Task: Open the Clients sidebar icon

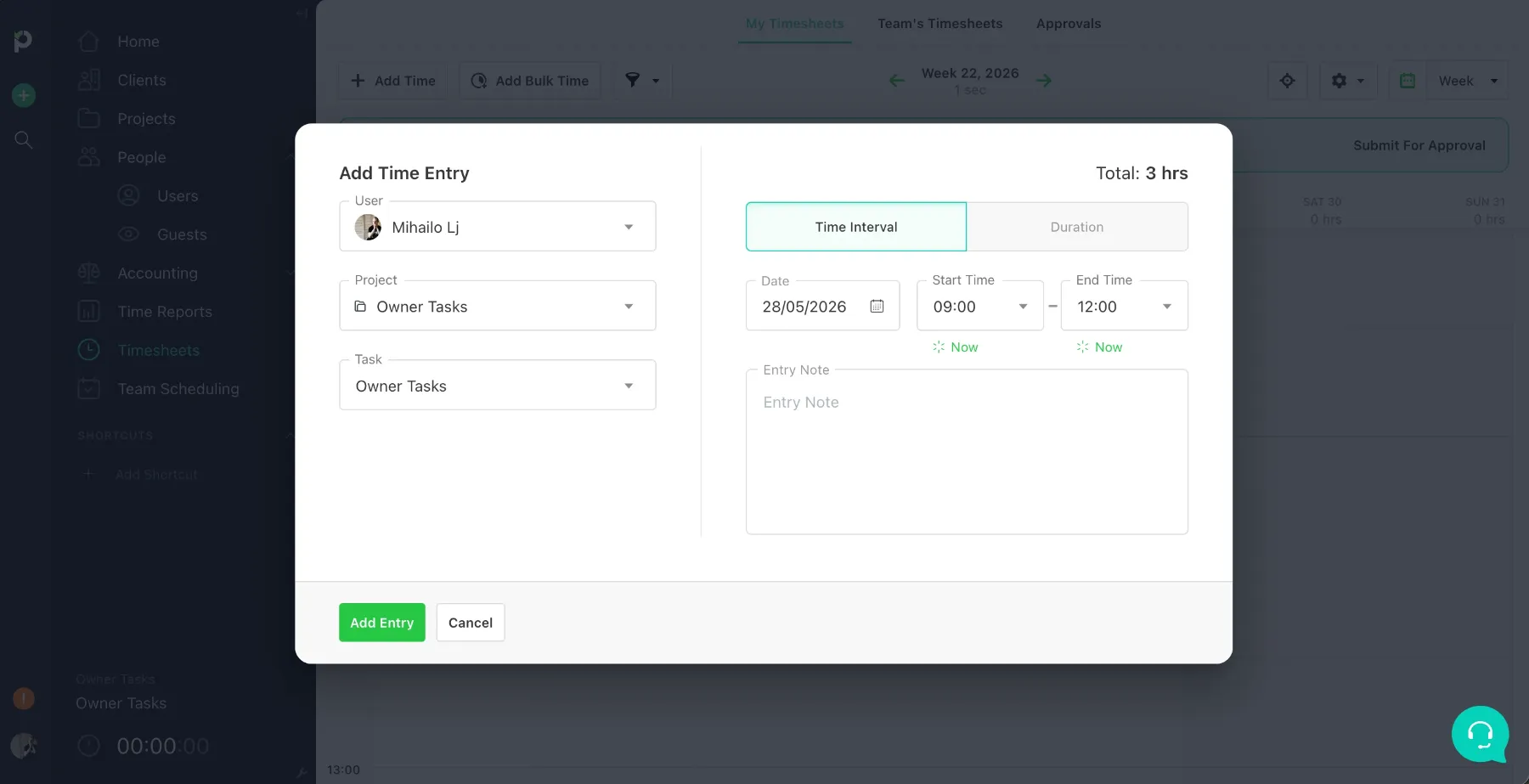Action: point(89,80)
